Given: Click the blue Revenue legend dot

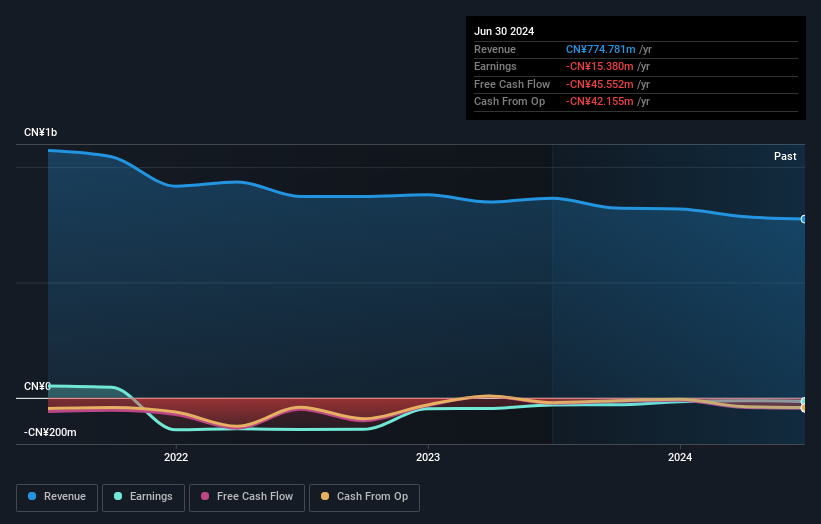Looking at the screenshot, I should 32,496.
